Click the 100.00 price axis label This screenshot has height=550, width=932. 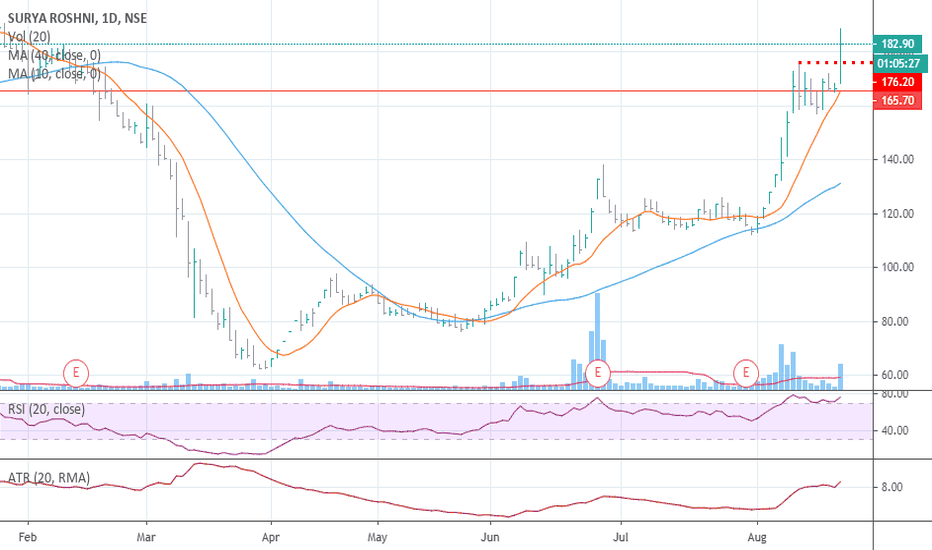pos(898,268)
